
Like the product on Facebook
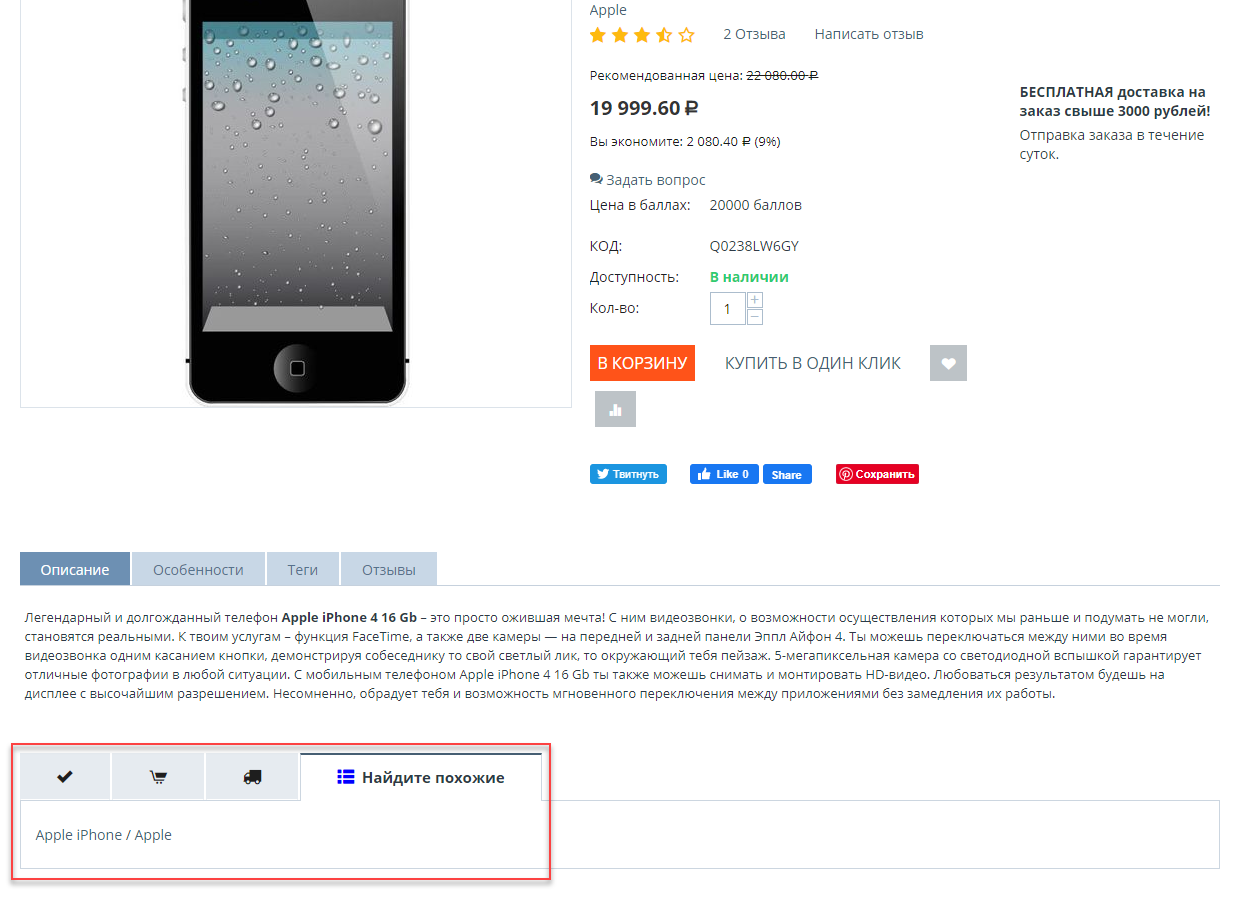[724, 474]
